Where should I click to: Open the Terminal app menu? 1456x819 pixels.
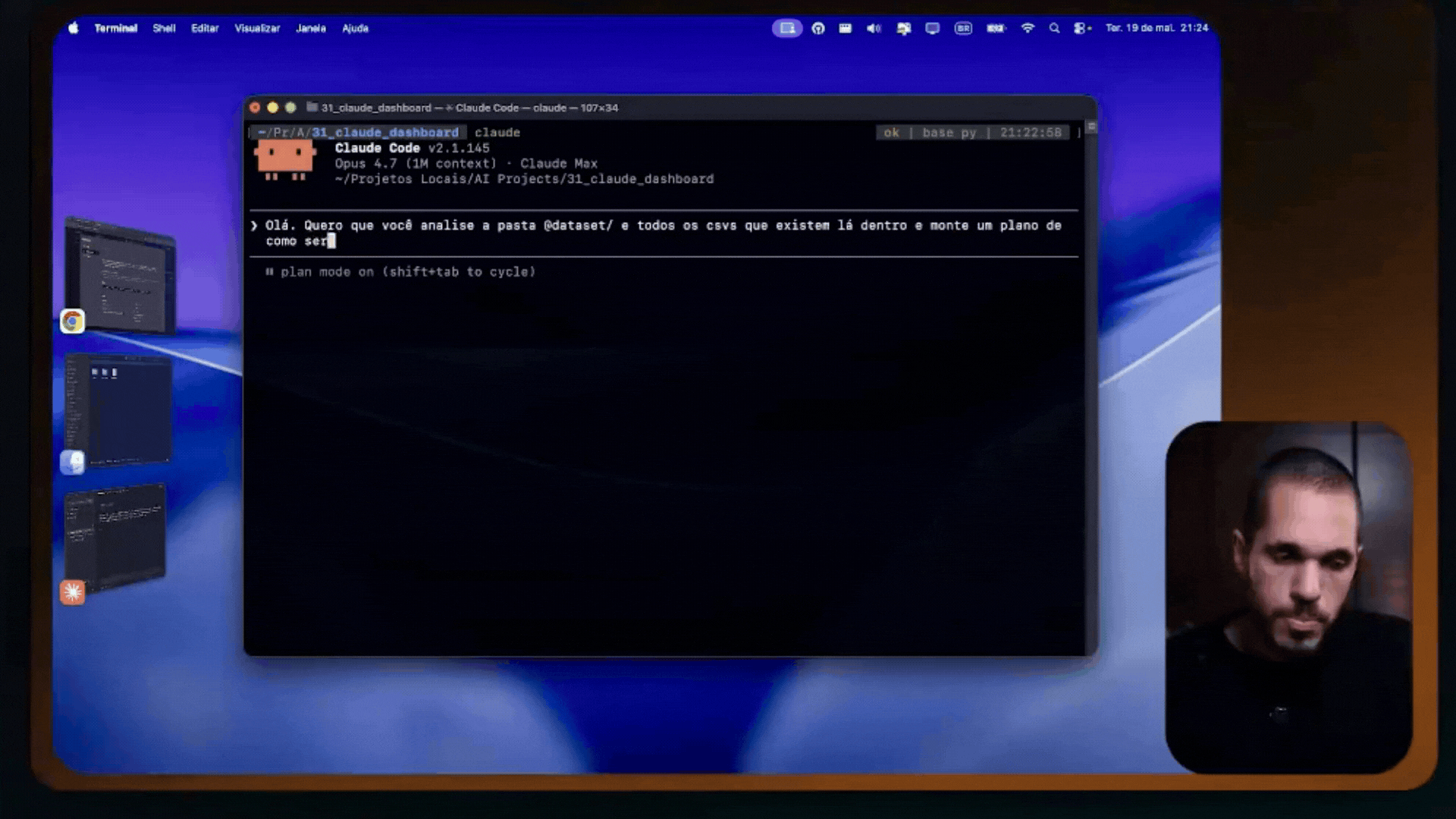point(116,28)
